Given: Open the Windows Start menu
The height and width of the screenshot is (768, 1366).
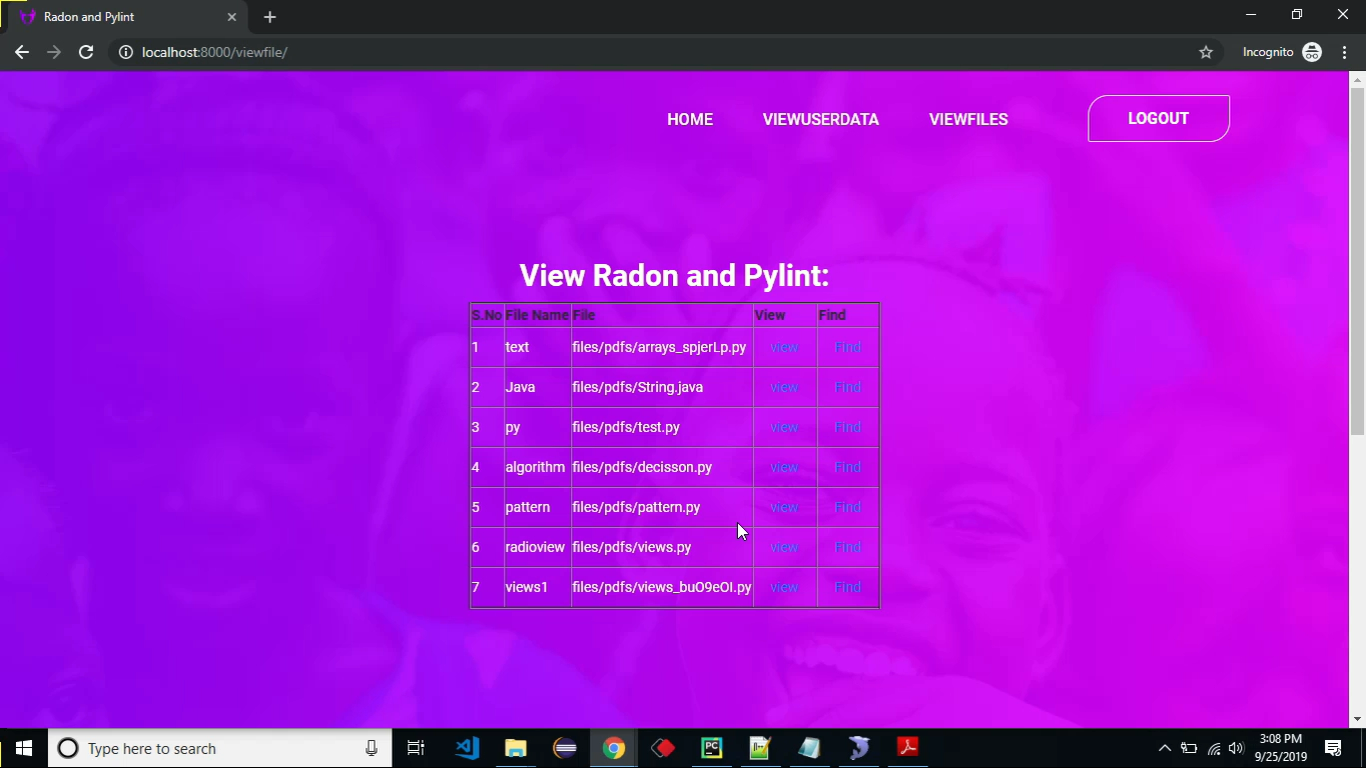Looking at the screenshot, I should click(24, 748).
